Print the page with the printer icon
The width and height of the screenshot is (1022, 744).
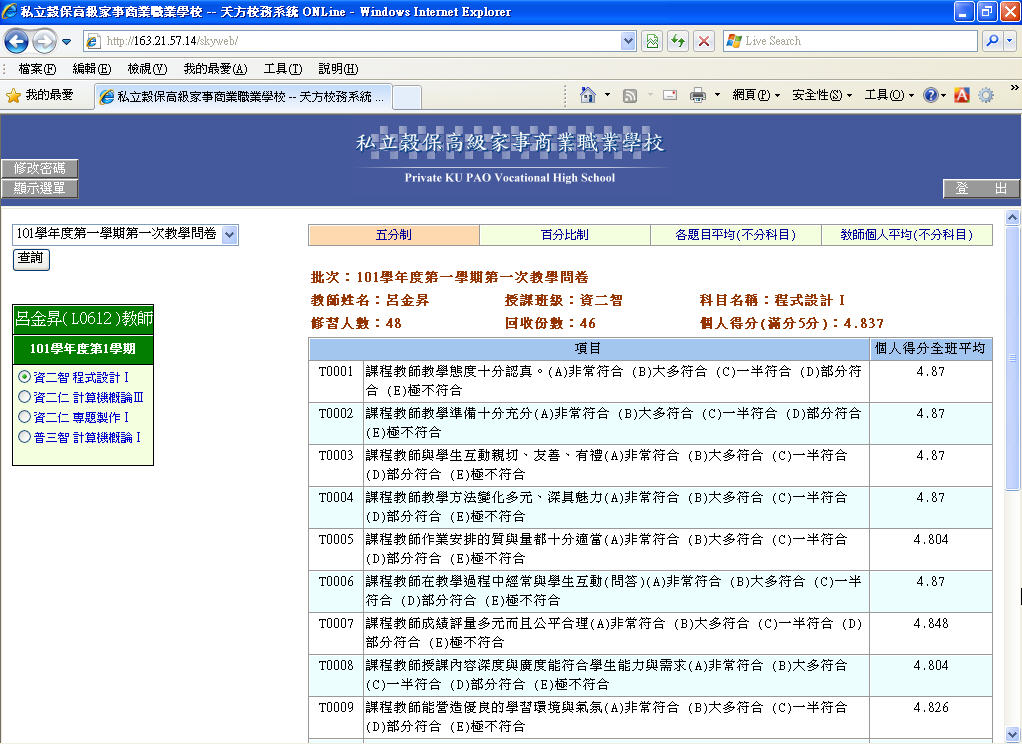pyautogui.click(x=697, y=95)
